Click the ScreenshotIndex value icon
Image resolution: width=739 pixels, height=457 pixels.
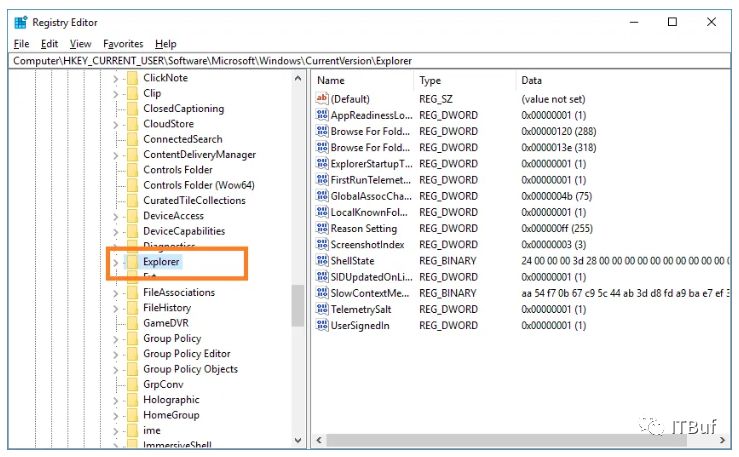pos(322,245)
